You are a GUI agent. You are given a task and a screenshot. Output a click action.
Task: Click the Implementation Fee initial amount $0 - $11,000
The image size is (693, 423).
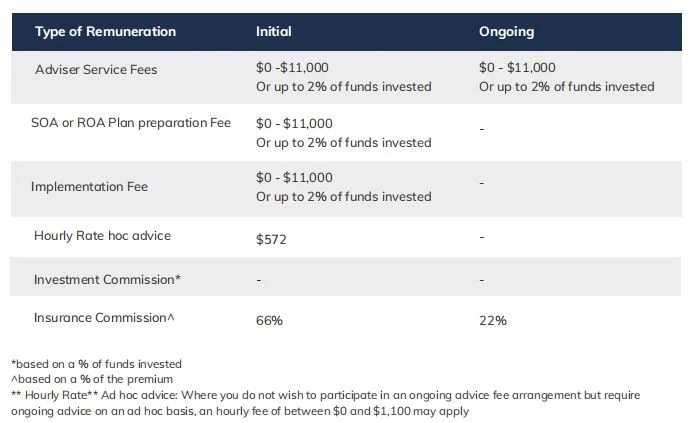pos(294,177)
